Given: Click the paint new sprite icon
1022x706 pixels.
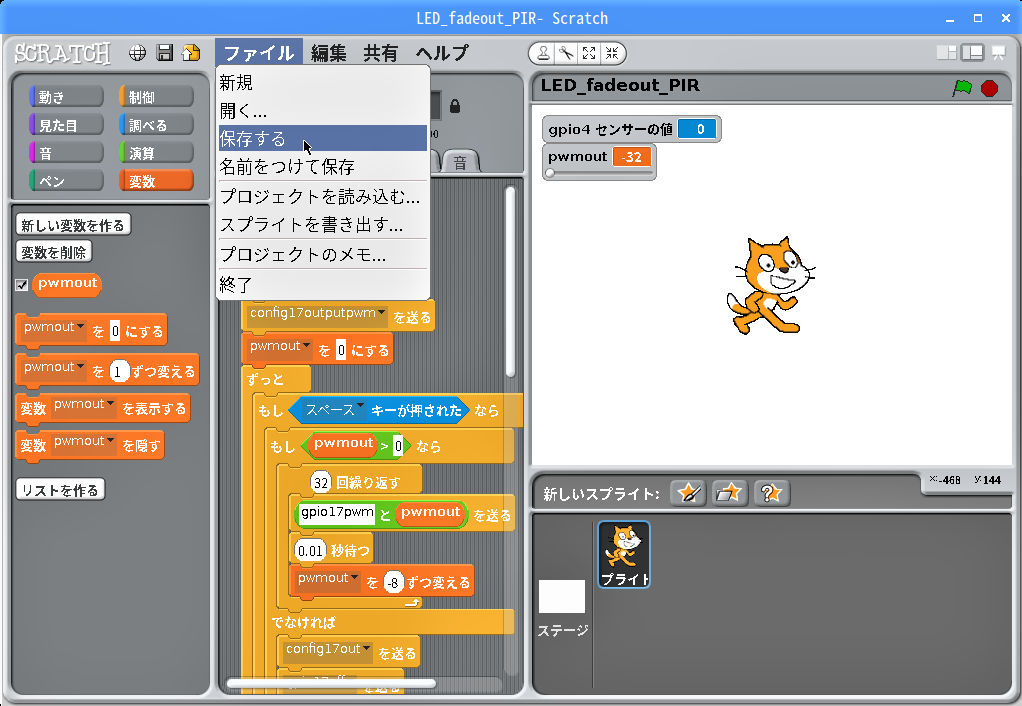Looking at the screenshot, I should (688, 493).
